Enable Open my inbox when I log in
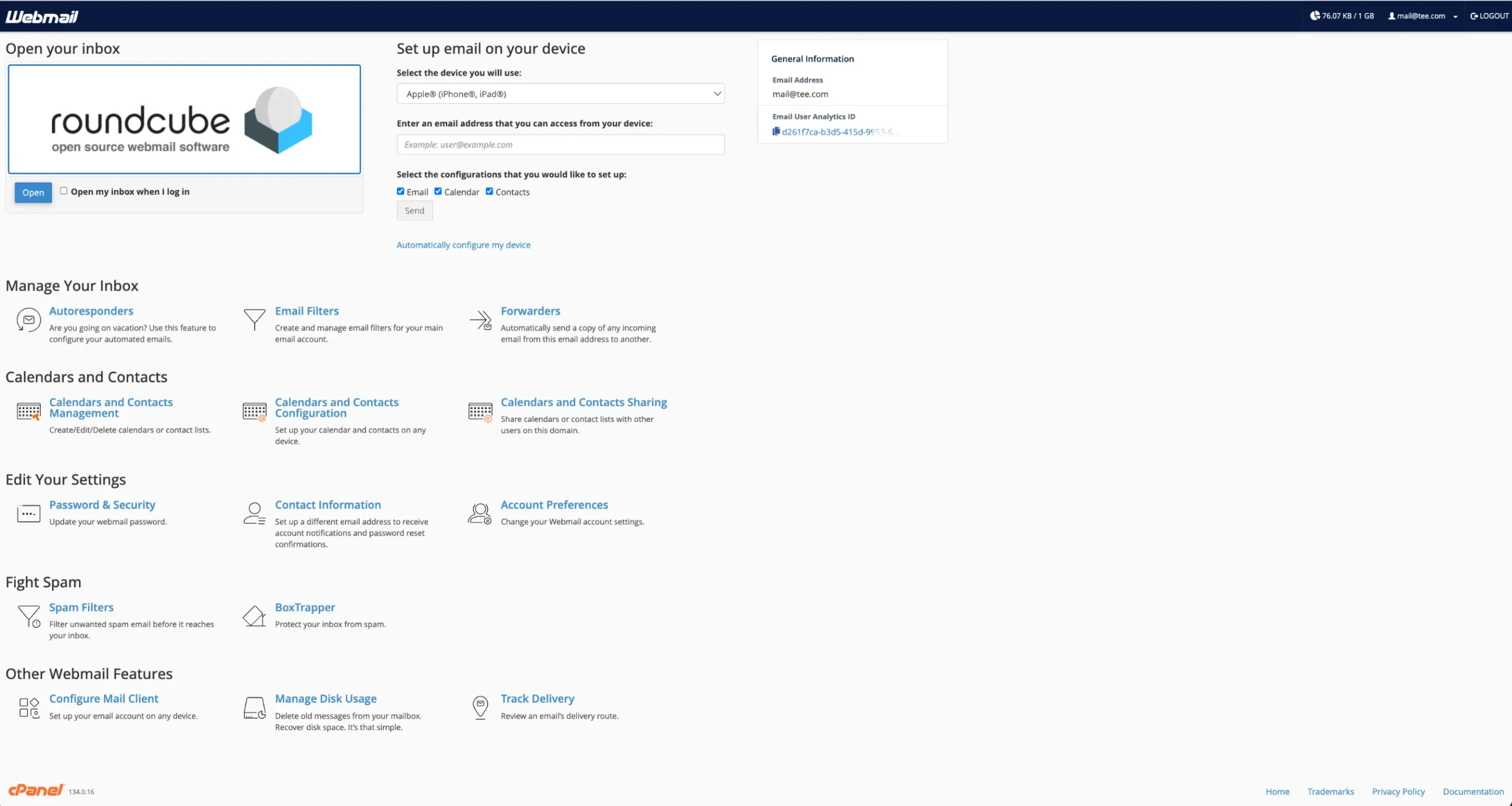The height and width of the screenshot is (806, 1512). pyautogui.click(x=64, y=191)
